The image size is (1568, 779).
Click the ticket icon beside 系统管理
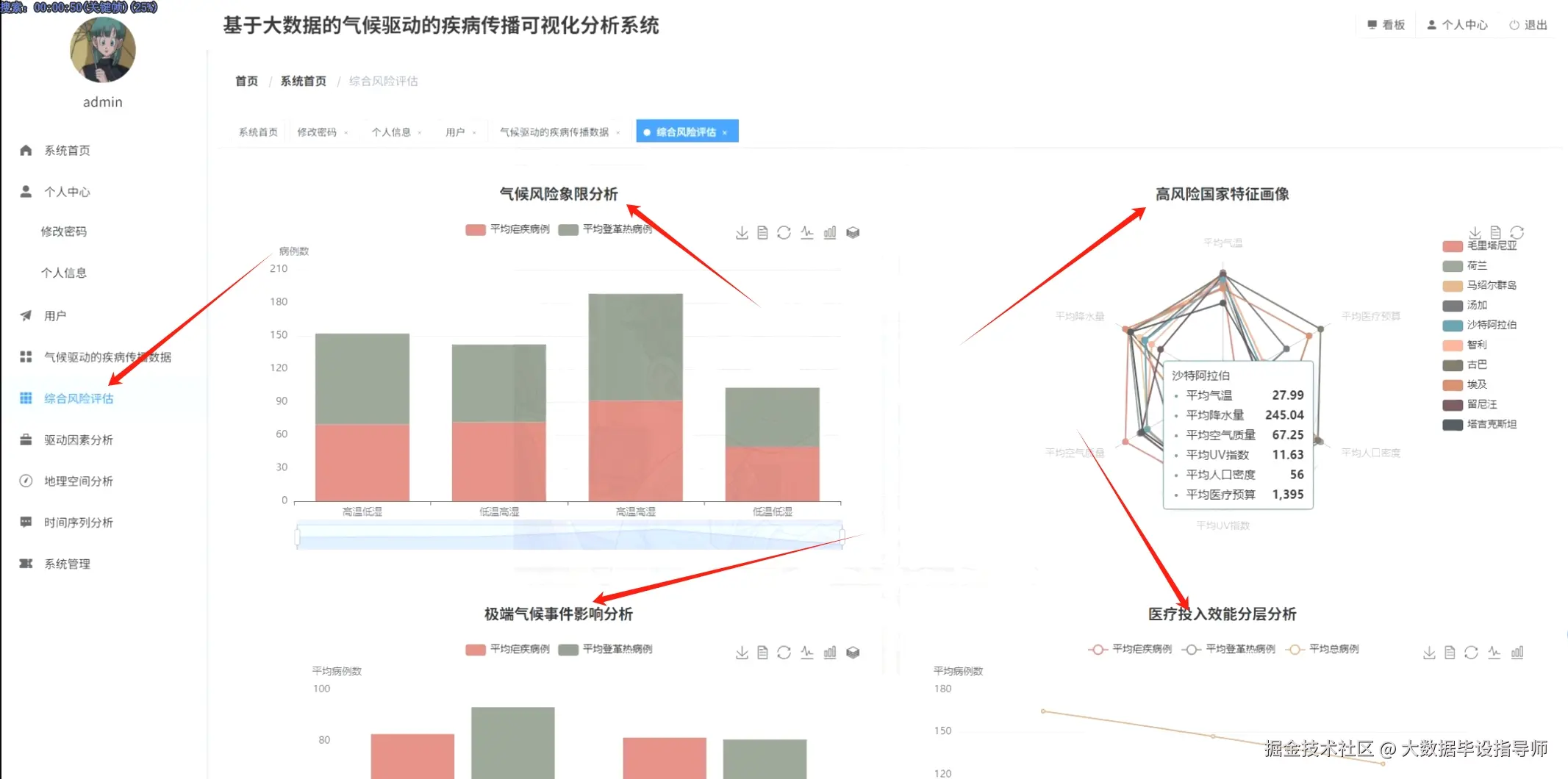(26, 564)
